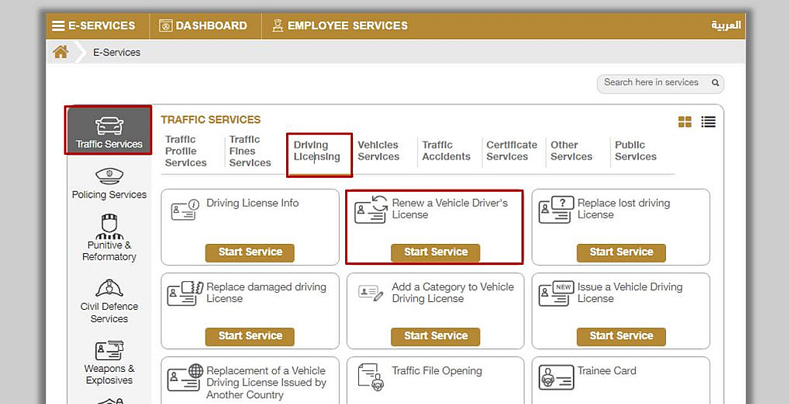Open the E-Services hamburger menu

[x=59, y=25]
